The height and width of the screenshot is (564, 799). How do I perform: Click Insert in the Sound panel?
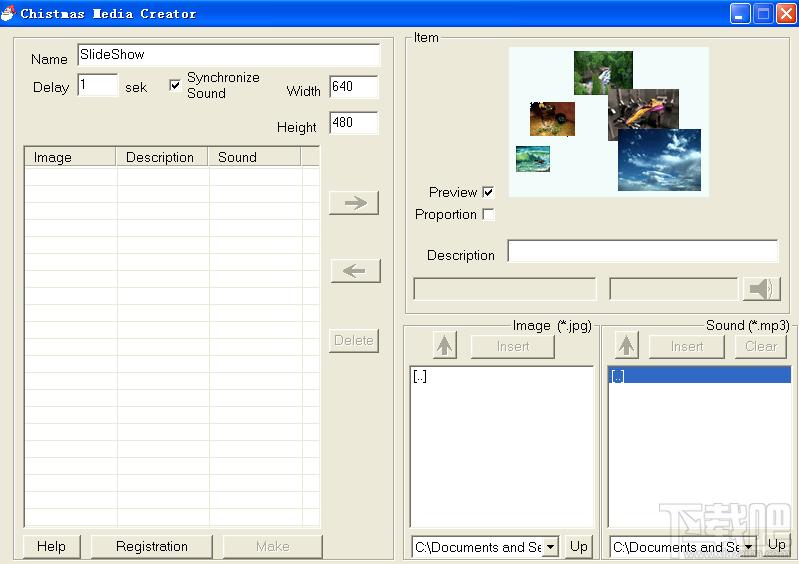[x=686, y=346]
